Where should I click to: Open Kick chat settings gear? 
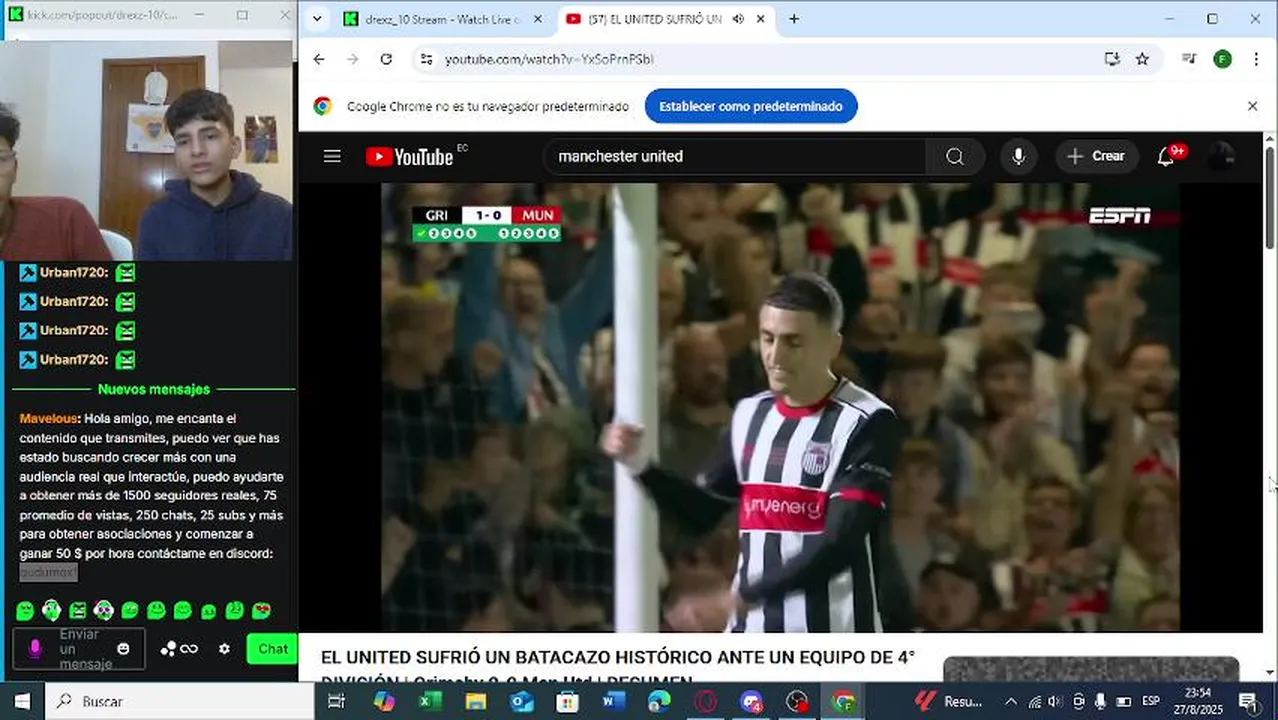[224, 649]
